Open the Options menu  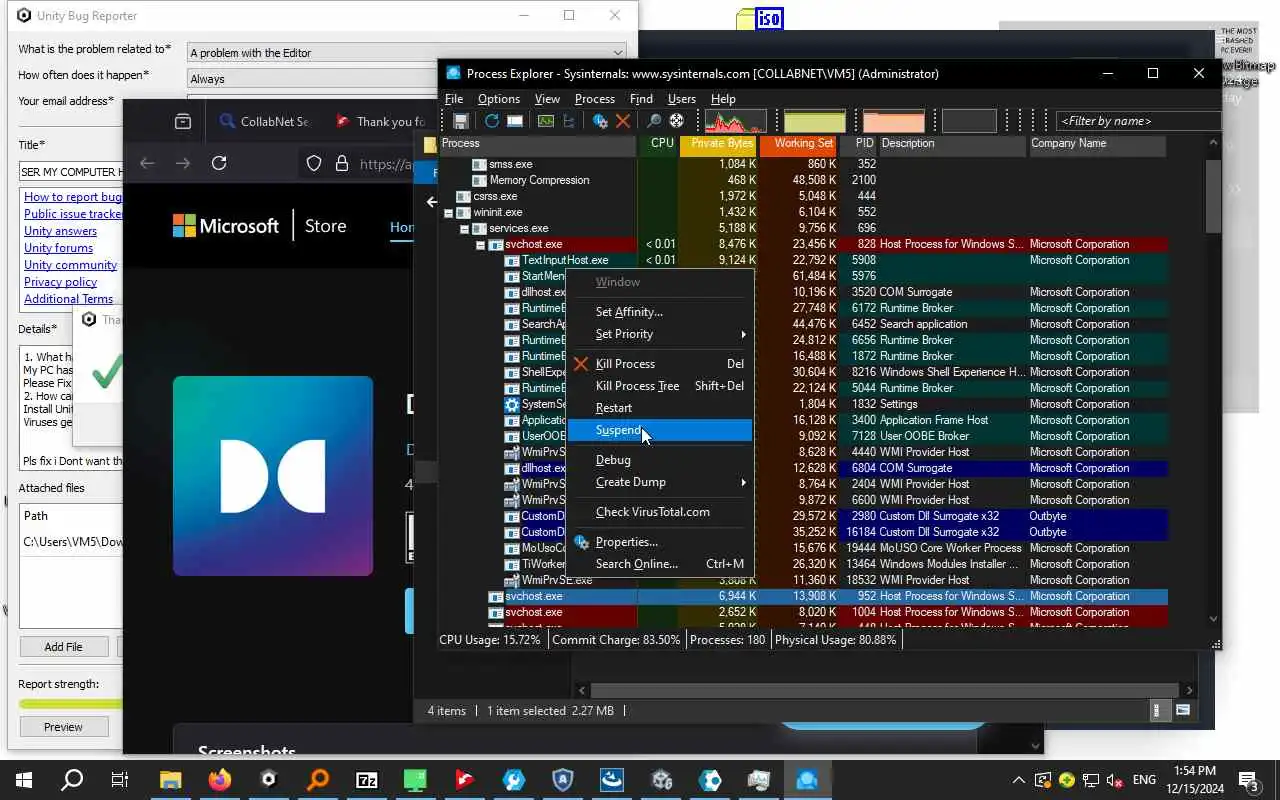[498, 99]
